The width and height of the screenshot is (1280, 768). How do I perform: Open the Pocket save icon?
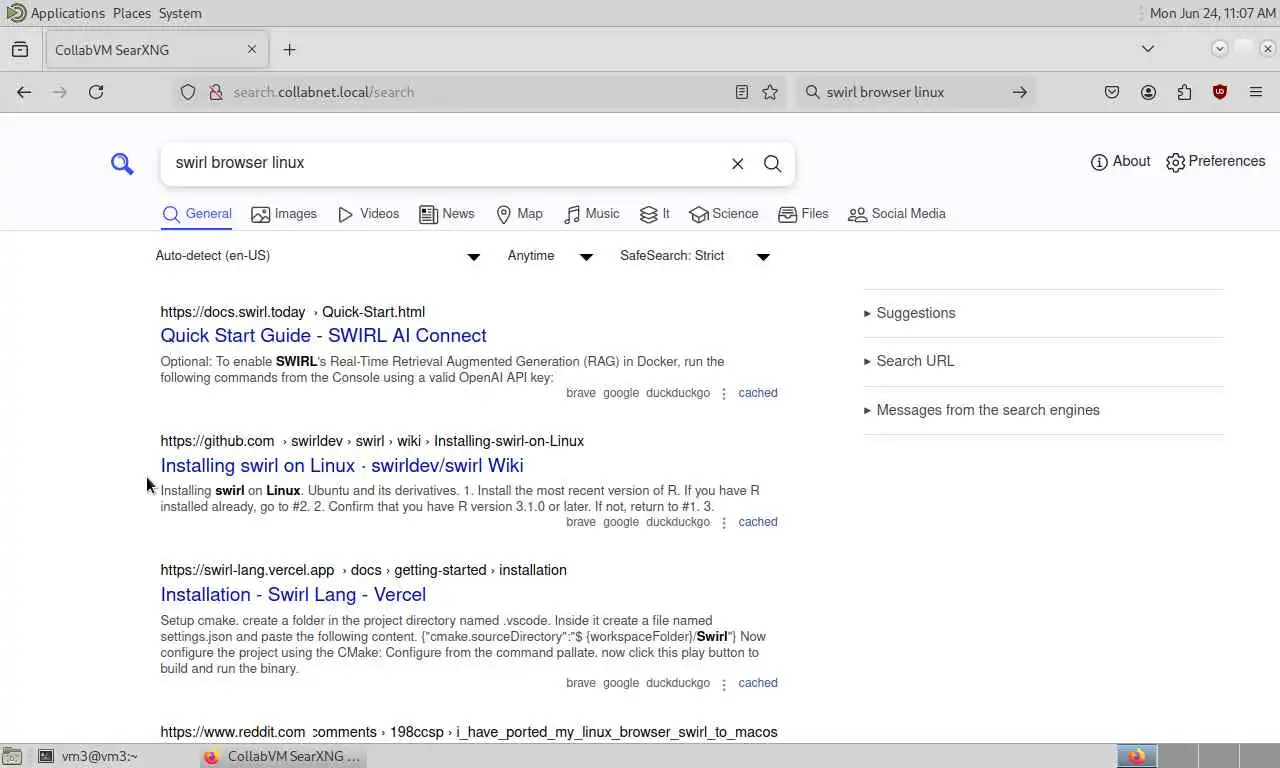(1112, 92)
